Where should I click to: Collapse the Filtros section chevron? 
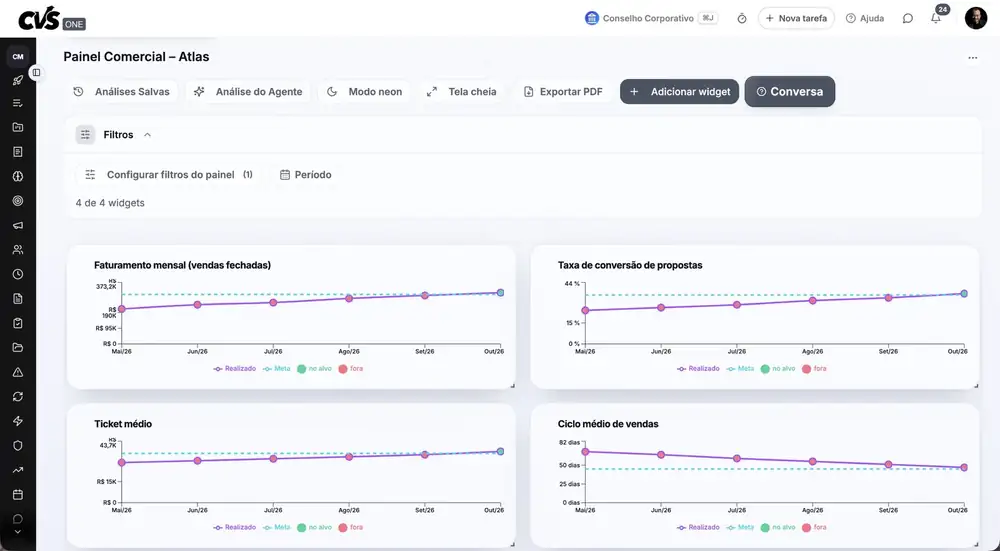tap(147, 135)
